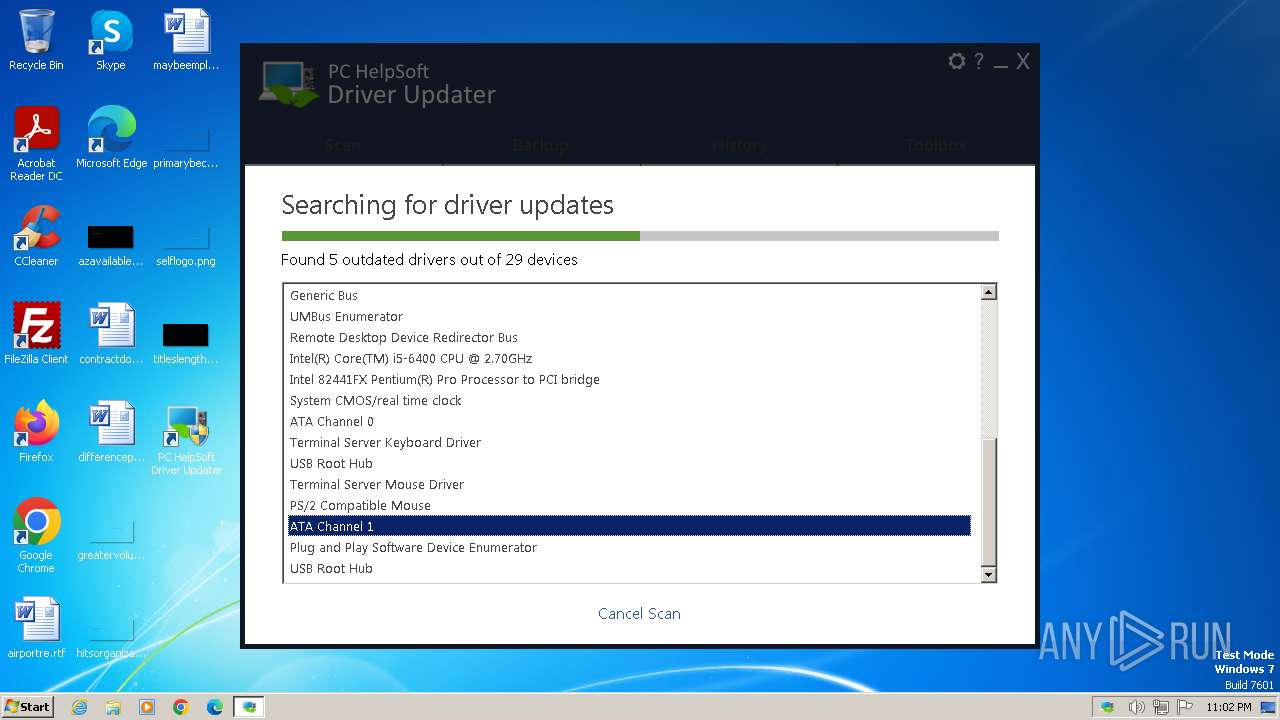Open hitsorganiza desktop file
This screenshot has width=1280, height=720.
tap(111, 638)
